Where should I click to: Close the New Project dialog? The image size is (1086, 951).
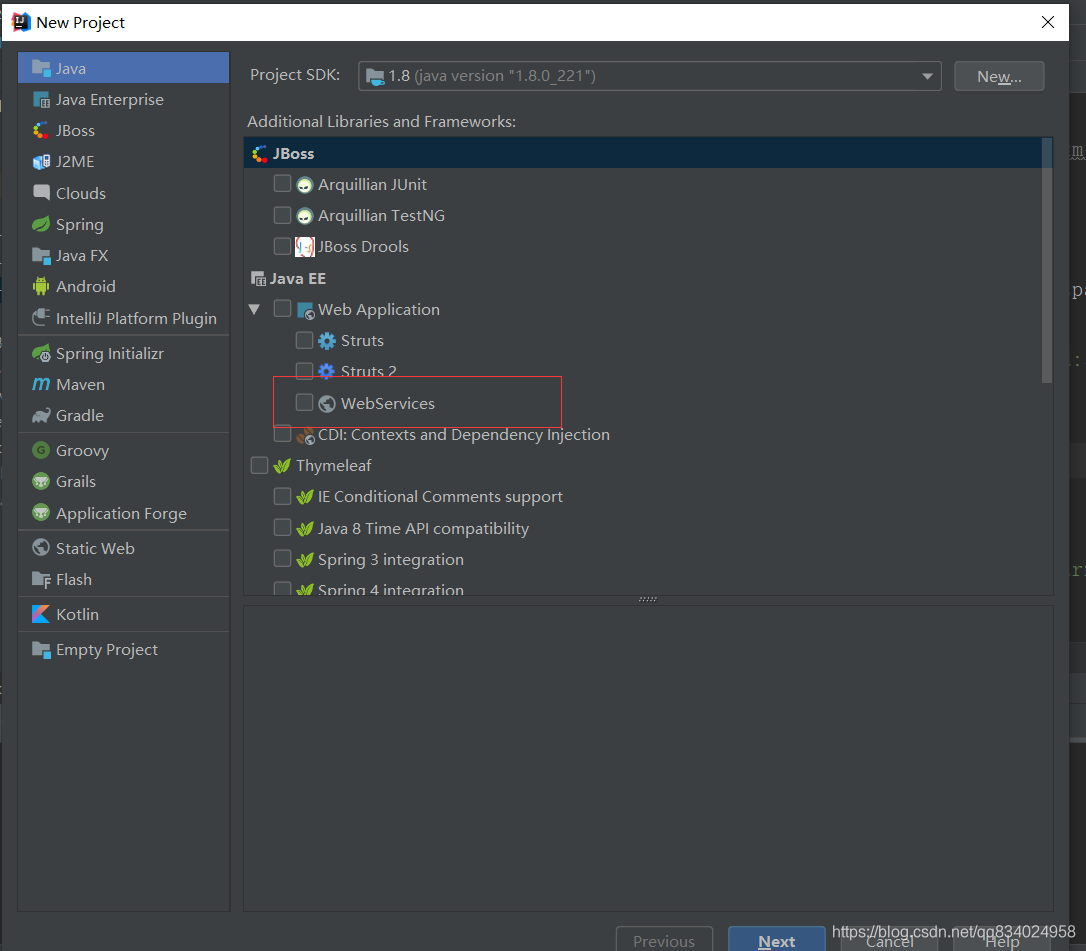(1048, 22)
